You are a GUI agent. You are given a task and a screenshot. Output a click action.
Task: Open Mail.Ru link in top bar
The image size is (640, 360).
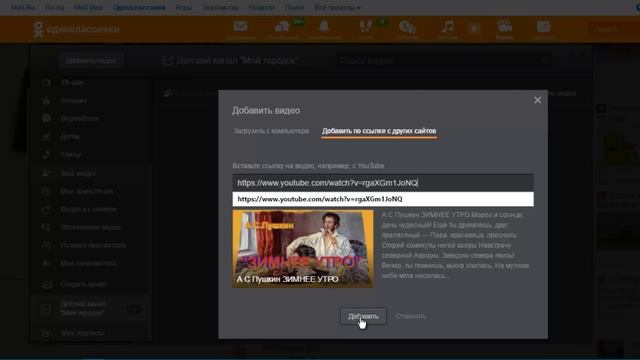pyautogui.click(x=23, y=7)
